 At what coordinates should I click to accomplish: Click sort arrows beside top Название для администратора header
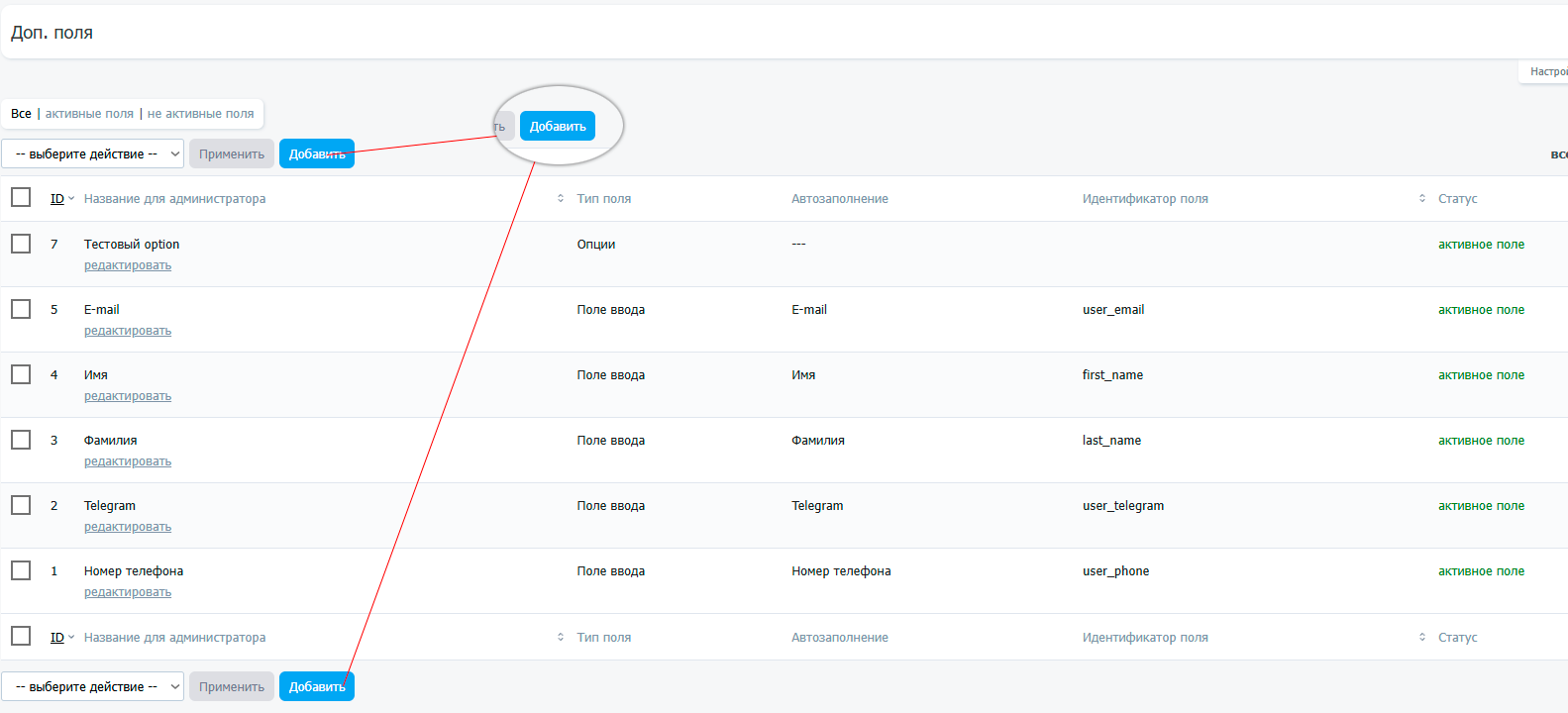point(561,199)
